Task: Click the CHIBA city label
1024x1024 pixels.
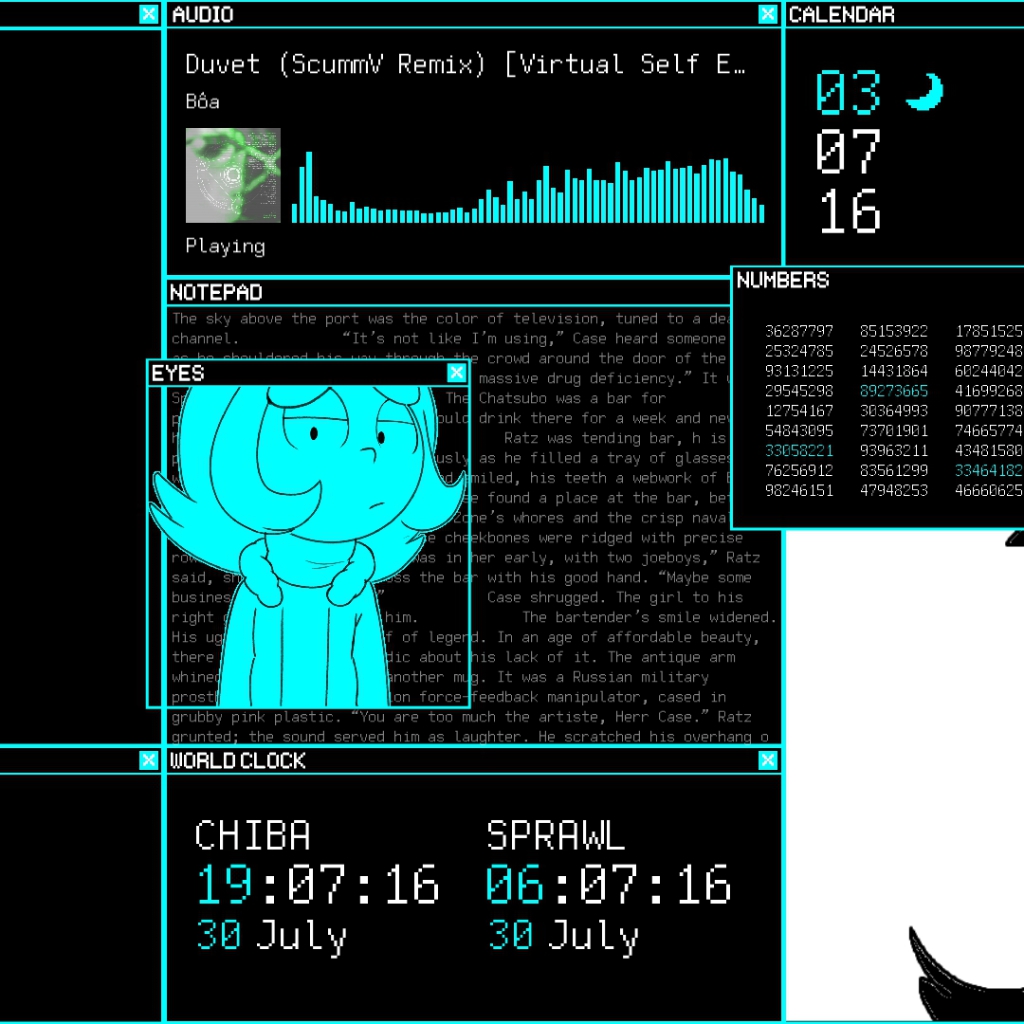Action: pyautogui.click(x=252, y=835)
